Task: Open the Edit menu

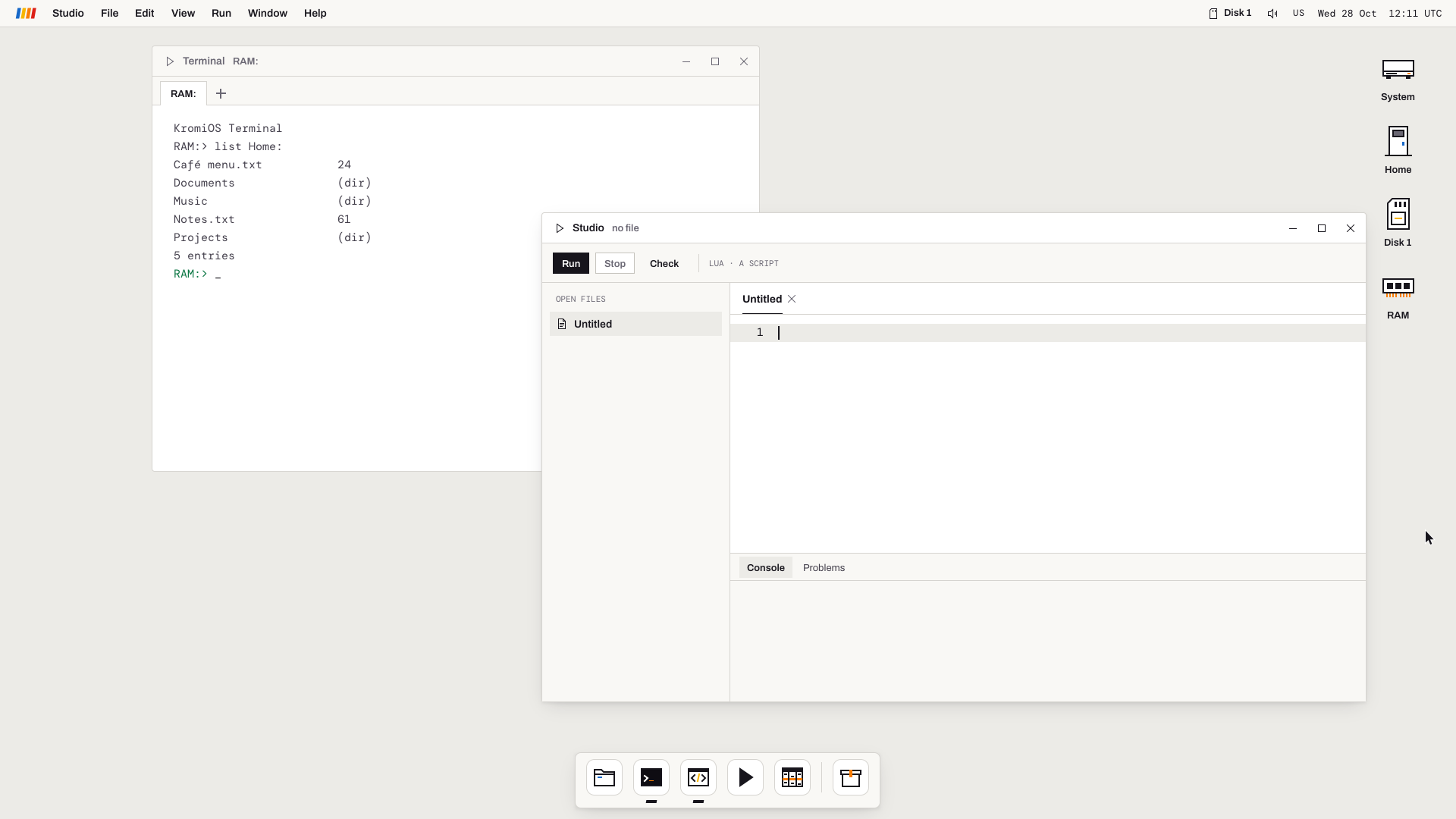Action: click(145, 13)
